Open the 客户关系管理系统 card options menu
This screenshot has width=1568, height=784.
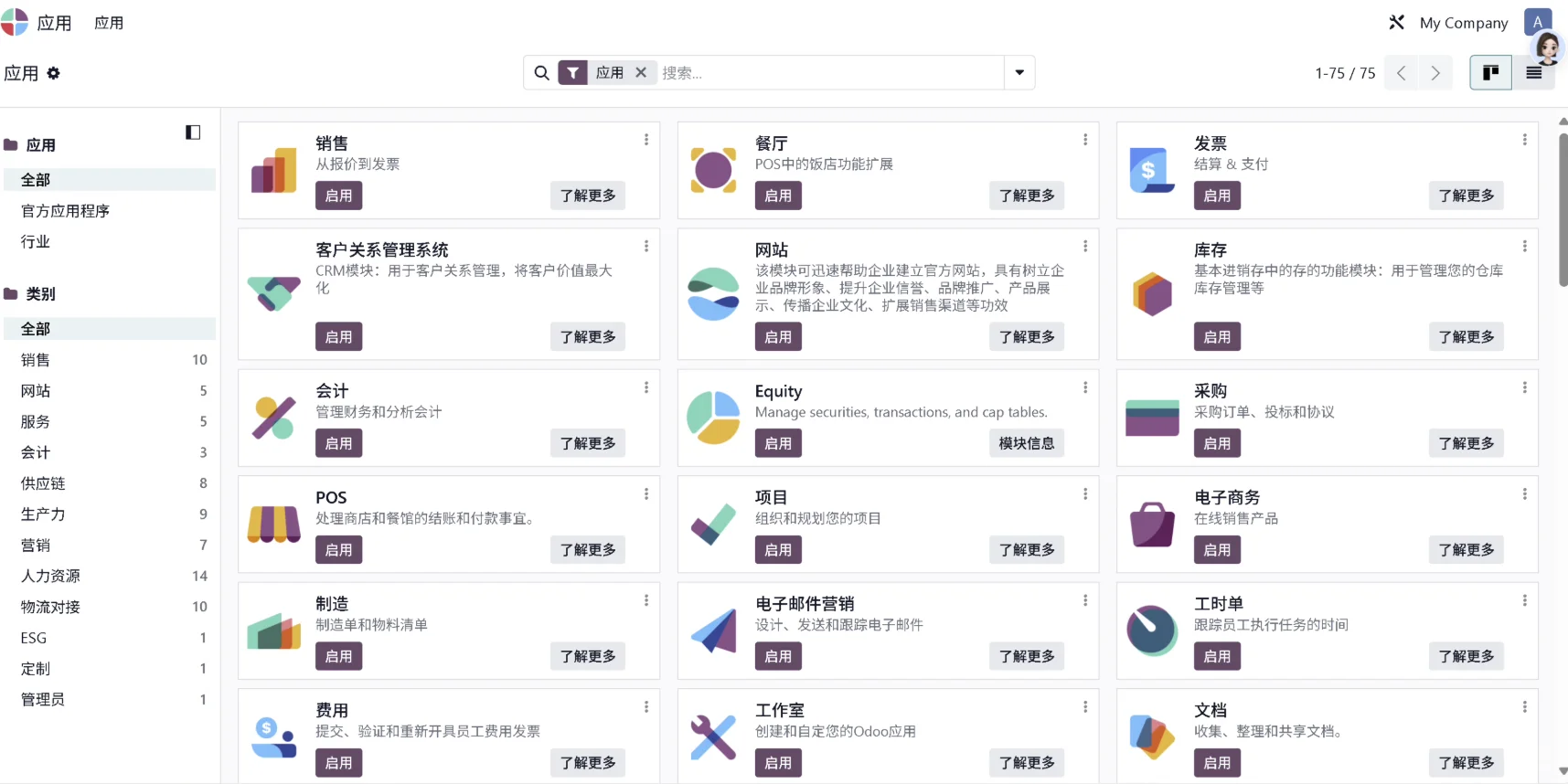[646, 247]
